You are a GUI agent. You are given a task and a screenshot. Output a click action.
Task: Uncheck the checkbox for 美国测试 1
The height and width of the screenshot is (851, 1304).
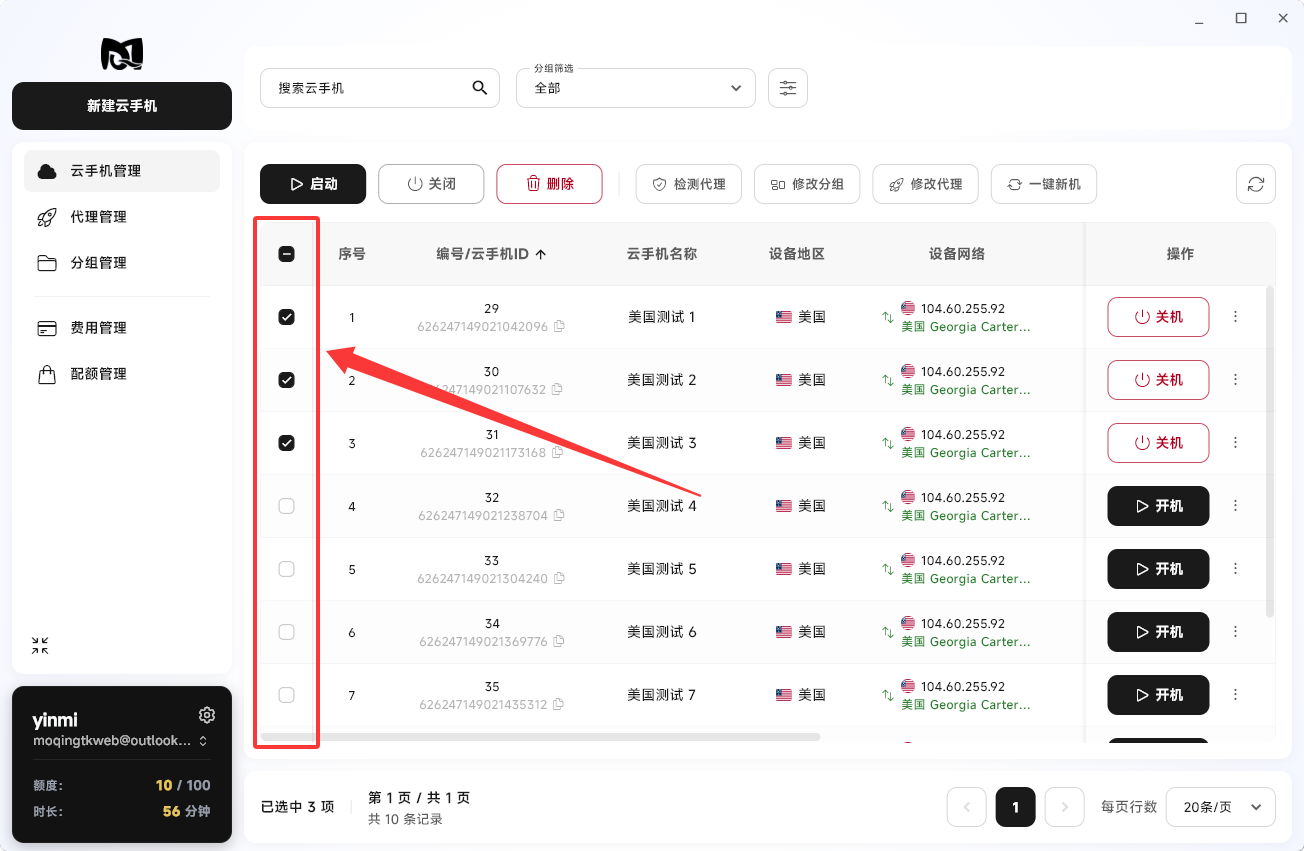[x=286, y=317]
